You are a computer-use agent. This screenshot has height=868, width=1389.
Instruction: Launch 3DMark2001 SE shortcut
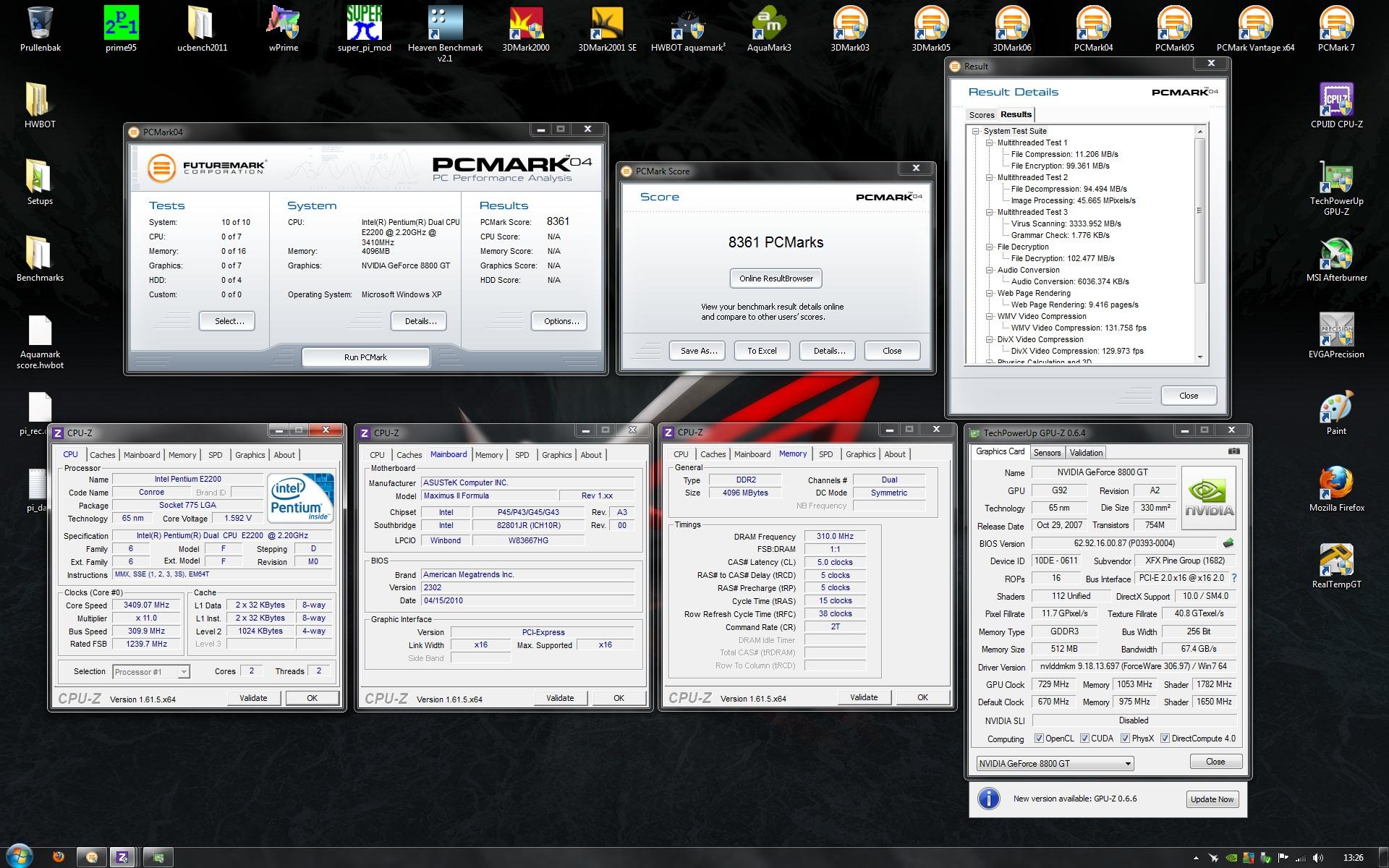tap(607, 29)
